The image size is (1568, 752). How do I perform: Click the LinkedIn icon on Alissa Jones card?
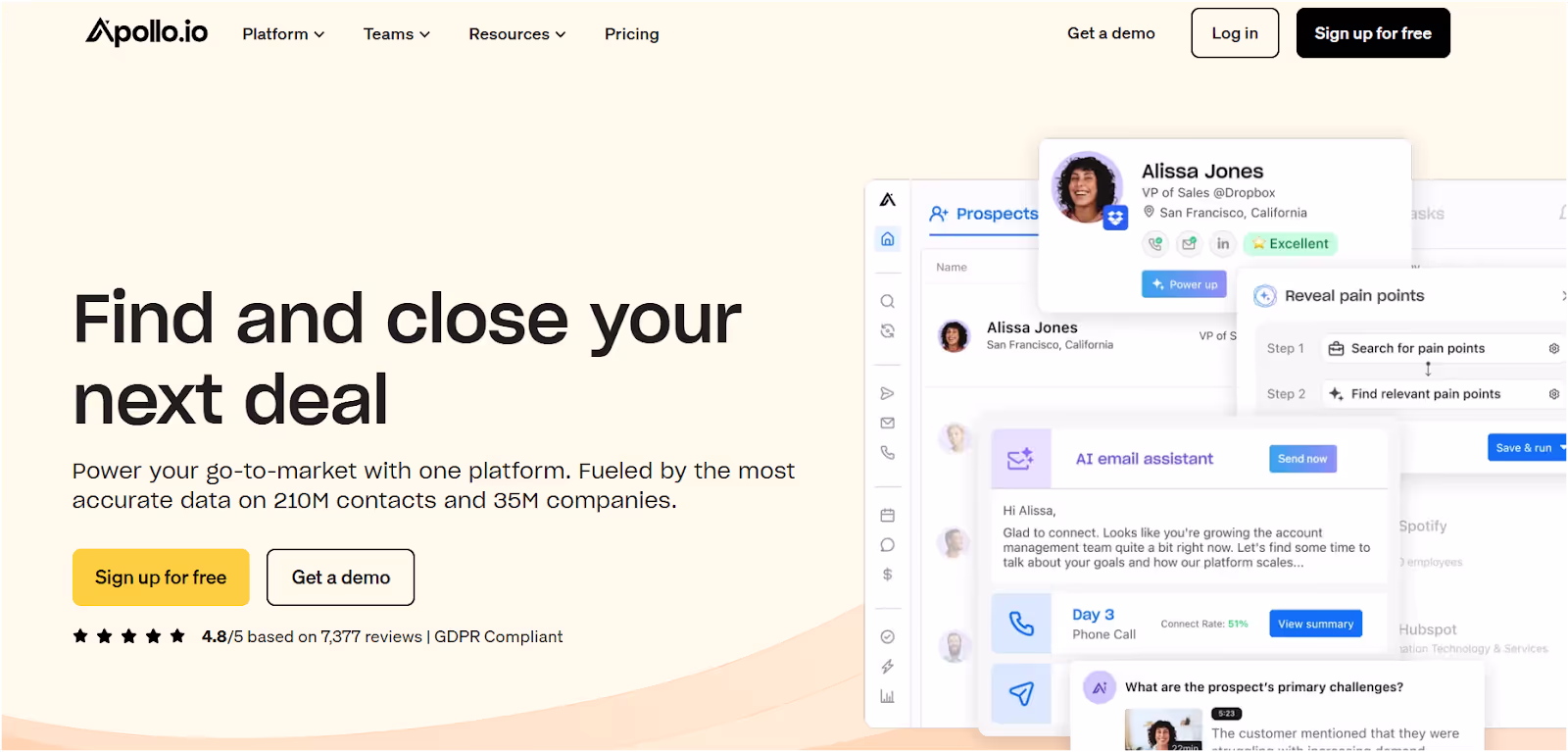click(x=1223, y=243)
